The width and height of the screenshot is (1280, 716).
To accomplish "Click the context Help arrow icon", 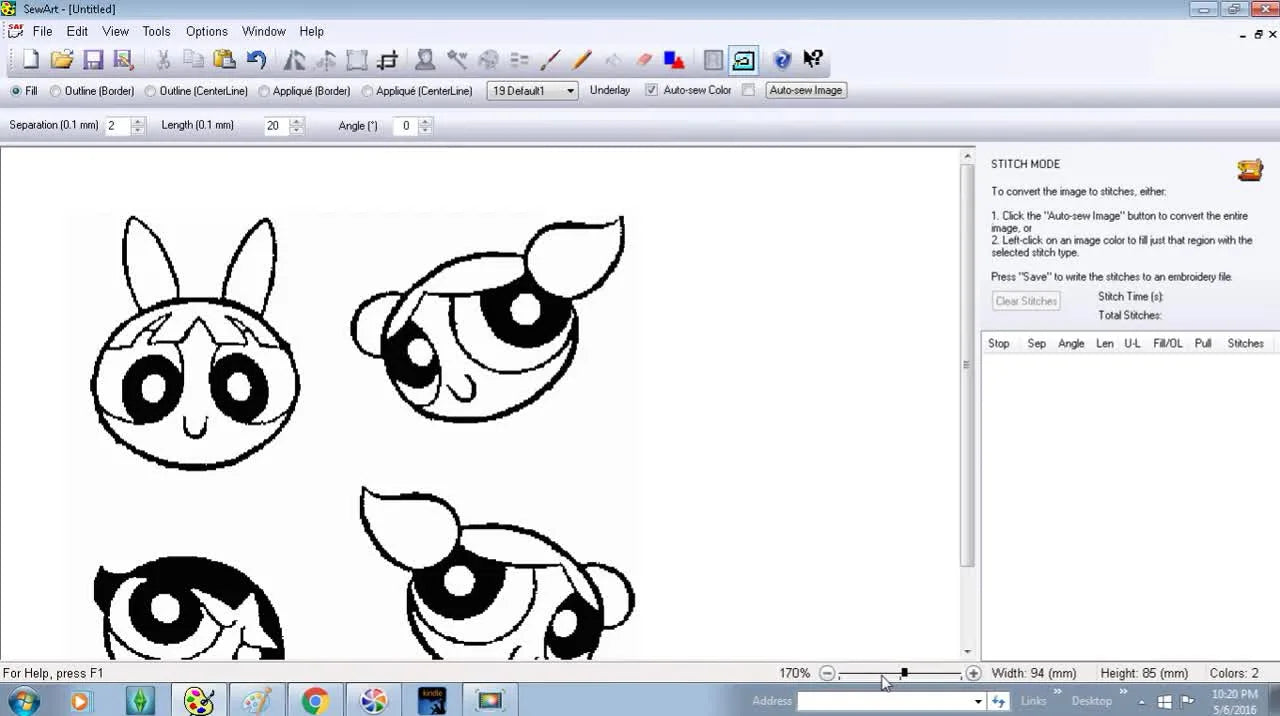I will [x=813, y=59].
